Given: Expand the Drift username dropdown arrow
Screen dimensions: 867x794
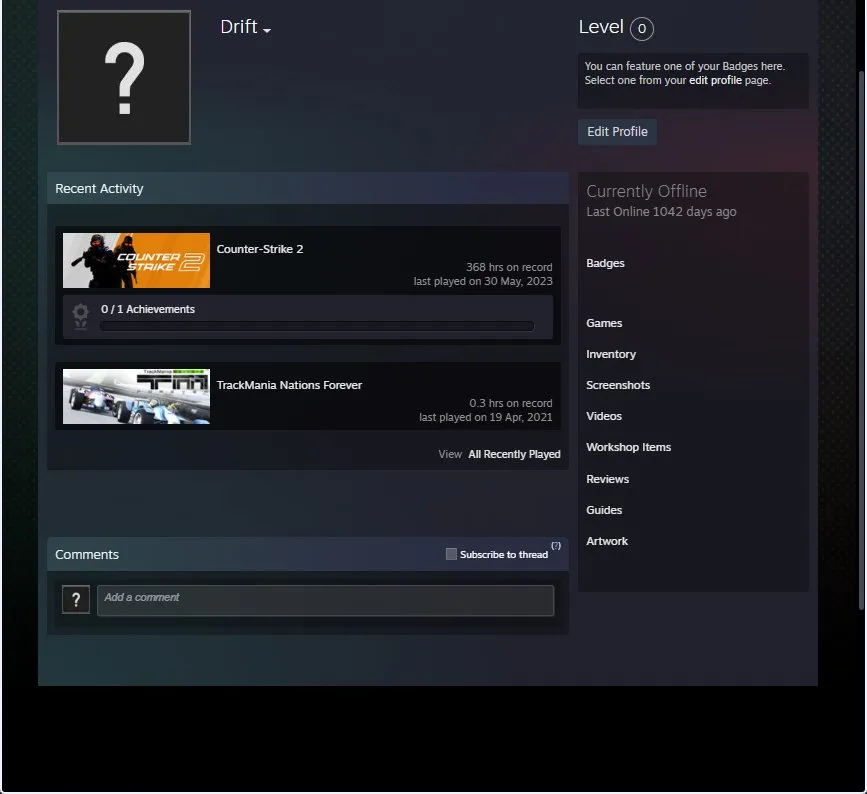Looking at the screenshot, I should 267,31.
